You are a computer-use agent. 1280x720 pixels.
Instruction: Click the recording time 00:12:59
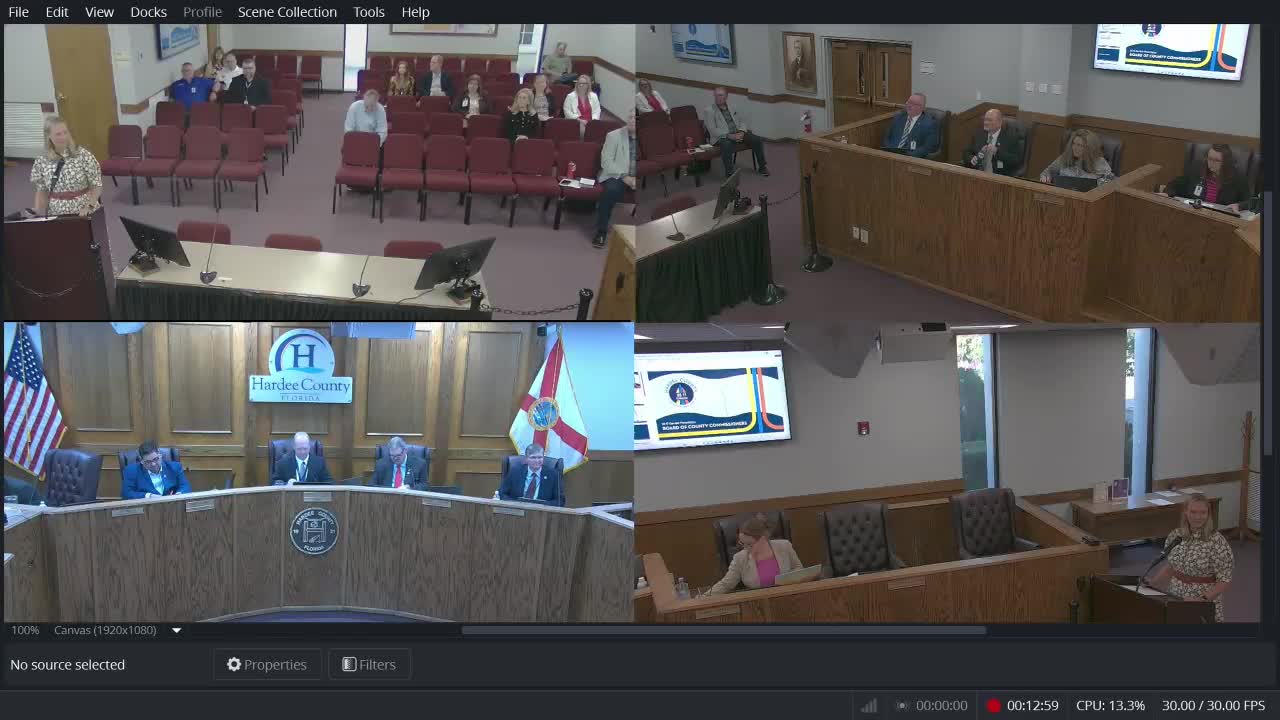coord(1033,705)
